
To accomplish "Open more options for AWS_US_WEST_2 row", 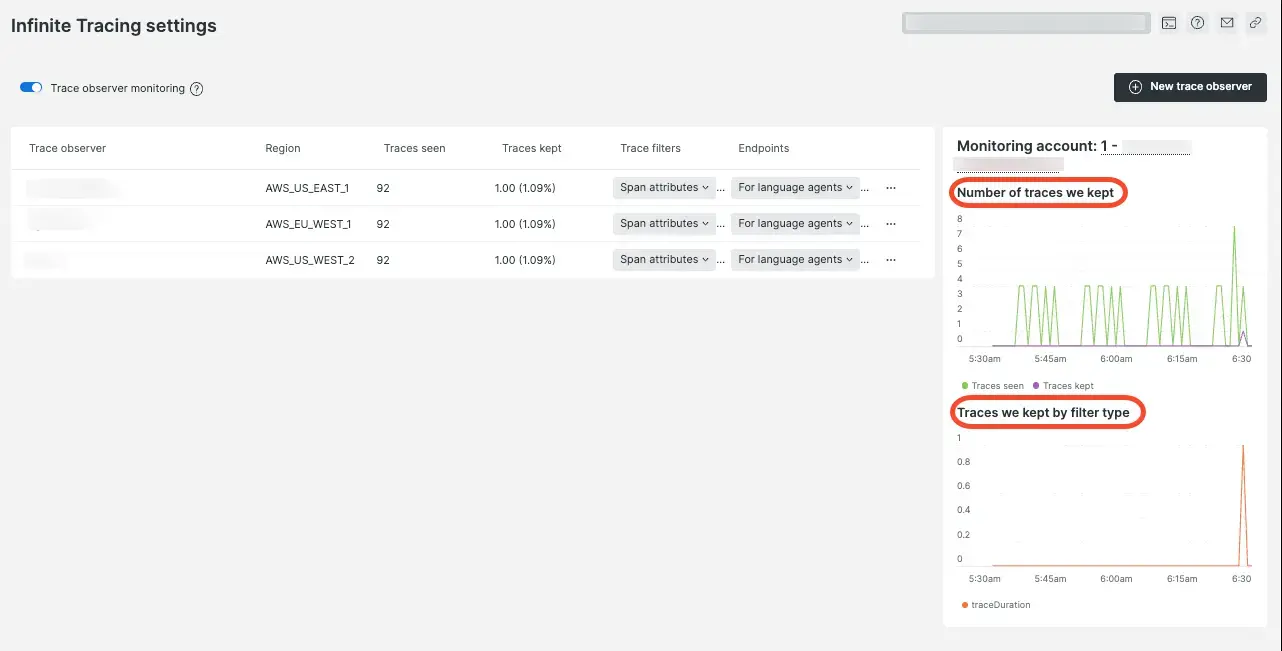I will click(x=891, y=260).
